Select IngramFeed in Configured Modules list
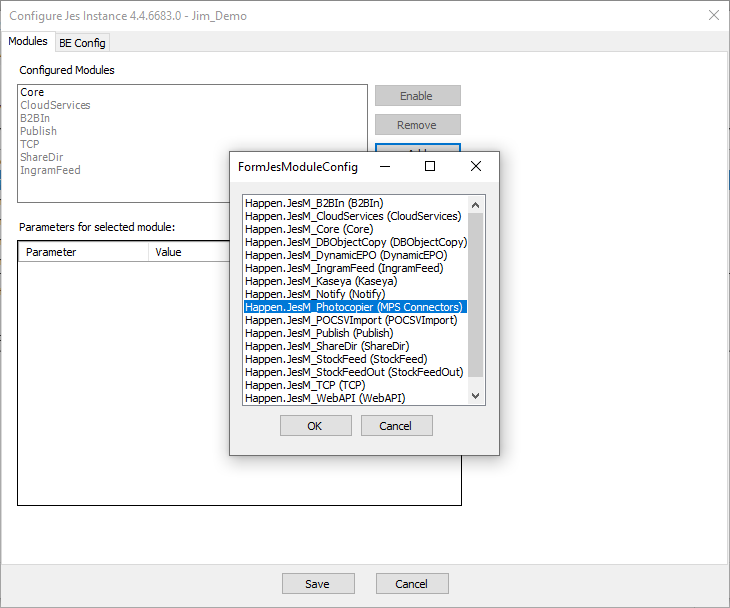Viewport: 730px width, 608px height. (x=50, y=170)
